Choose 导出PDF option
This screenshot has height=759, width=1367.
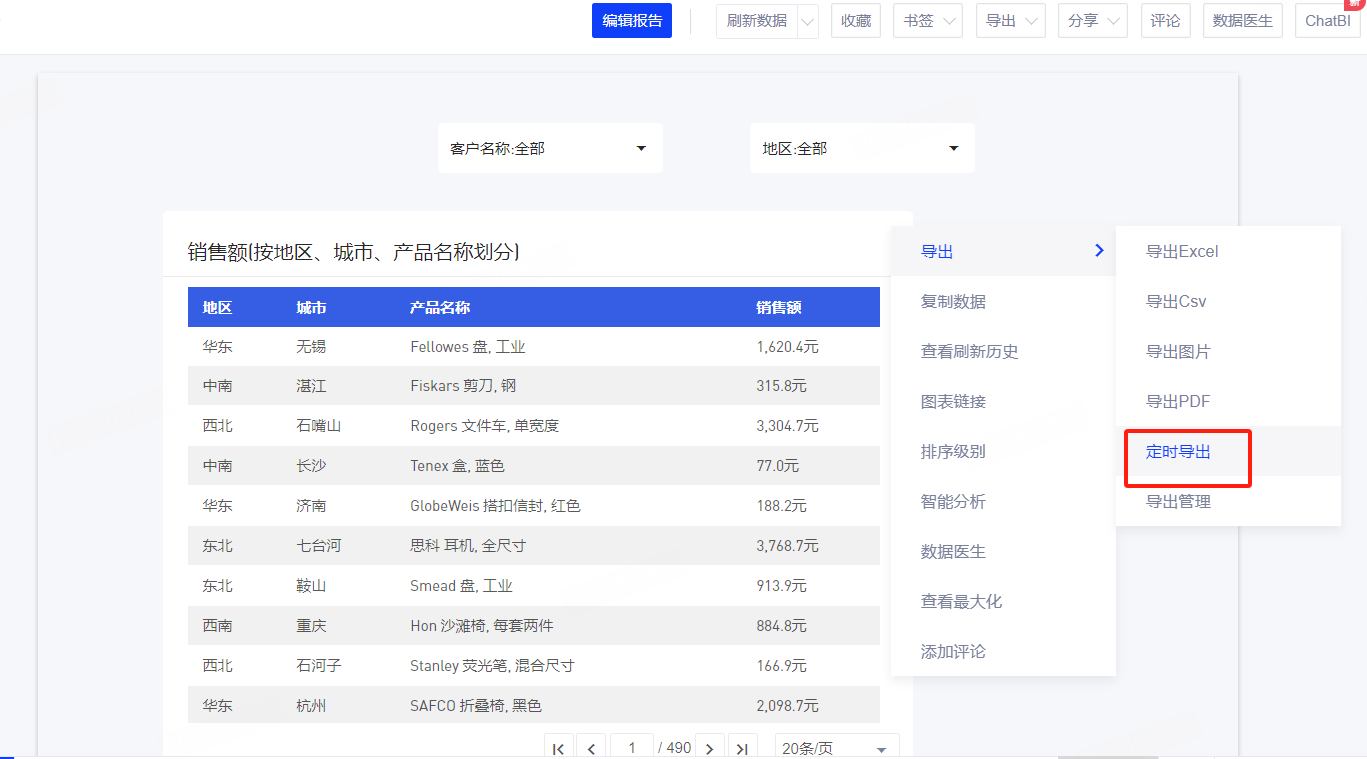point(1178,402)
